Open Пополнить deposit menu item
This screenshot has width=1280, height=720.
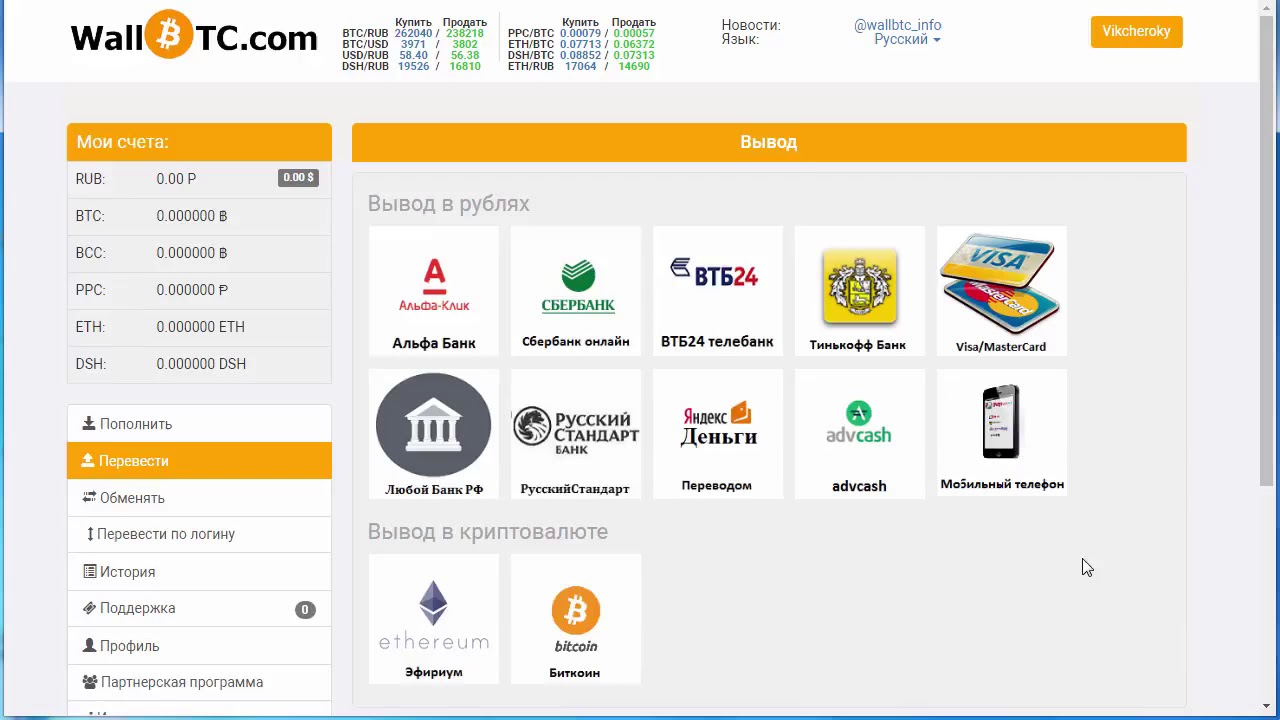tap(199, 424)
